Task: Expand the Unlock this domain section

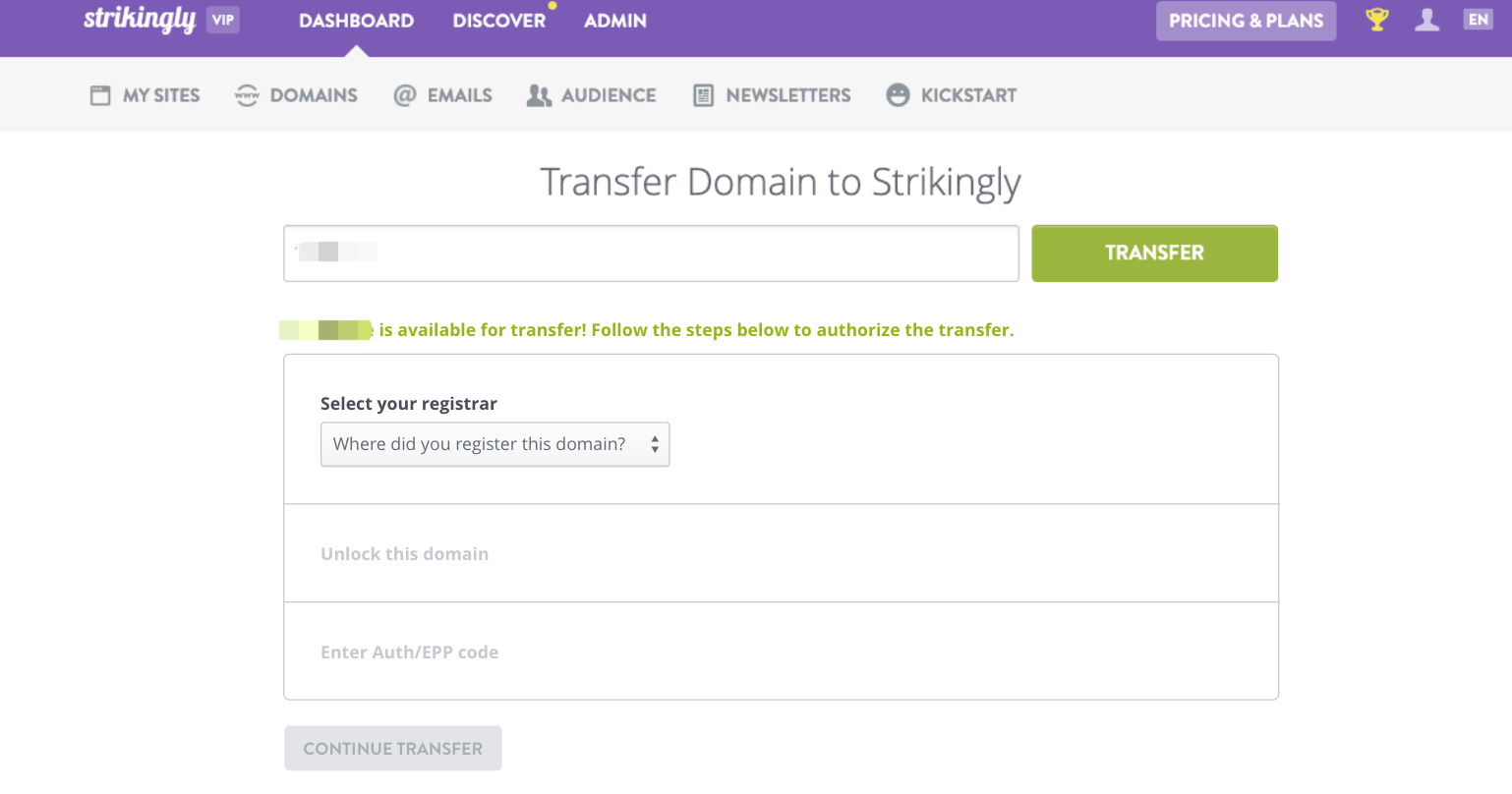Action: pyautogui.click(x=405, y=553)
